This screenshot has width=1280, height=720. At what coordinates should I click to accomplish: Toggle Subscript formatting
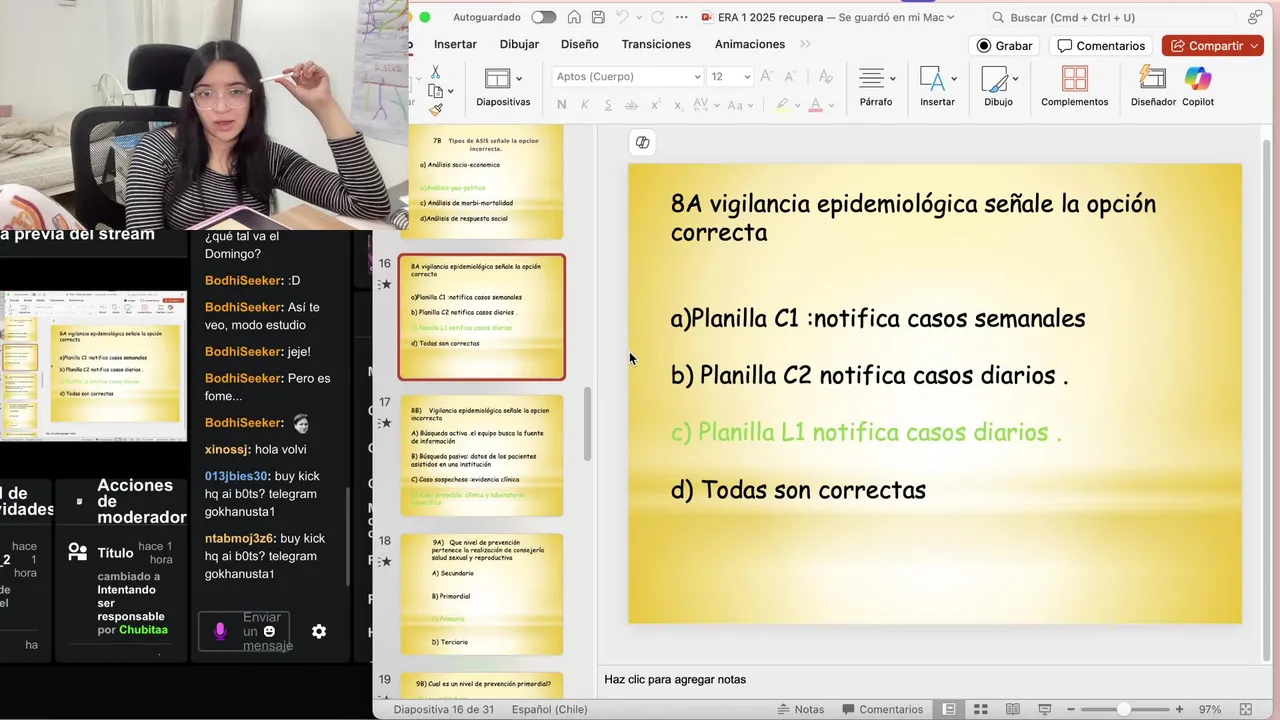tap(679, 105)
